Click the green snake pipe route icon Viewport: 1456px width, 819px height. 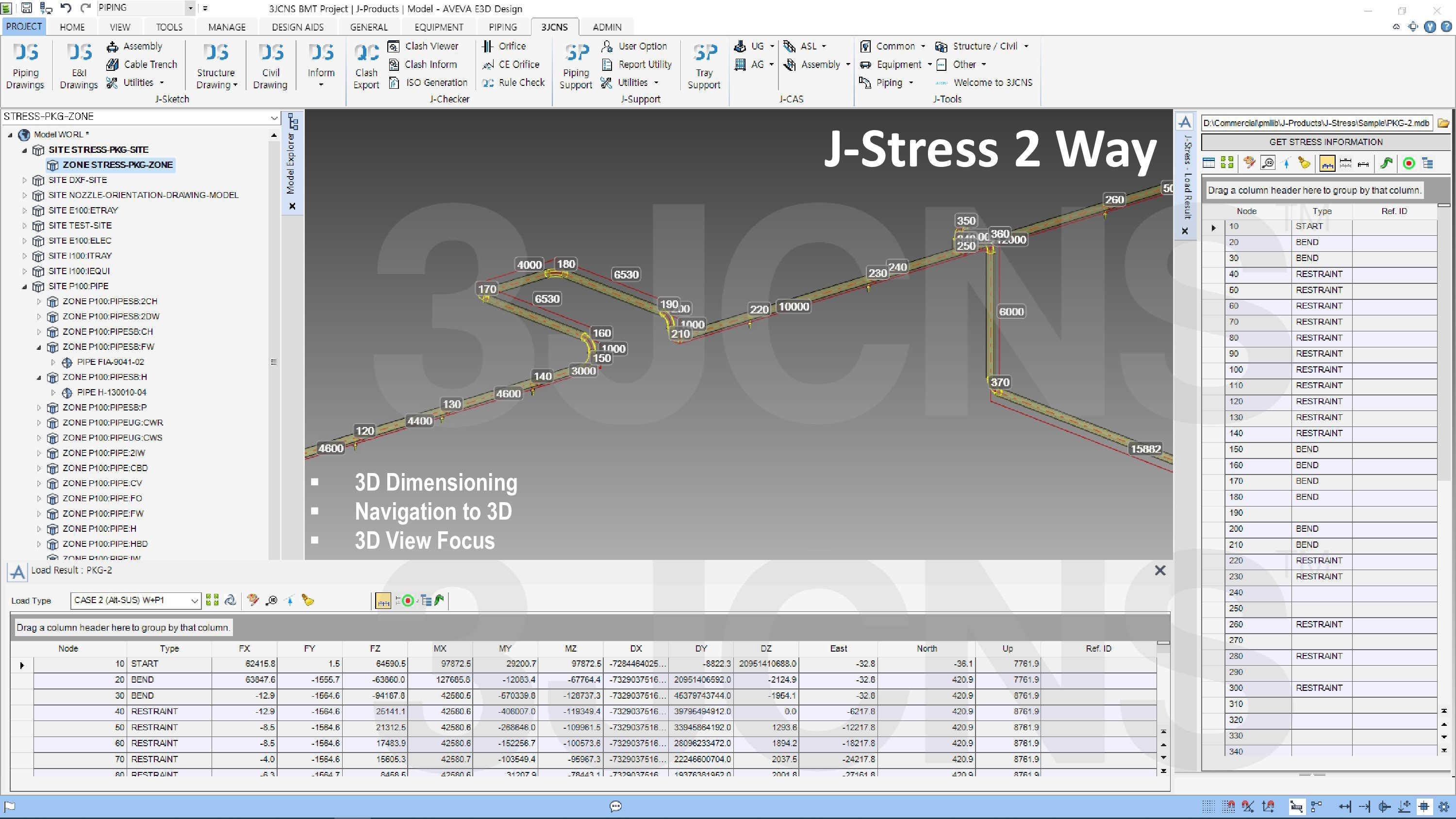(1386, 164)
